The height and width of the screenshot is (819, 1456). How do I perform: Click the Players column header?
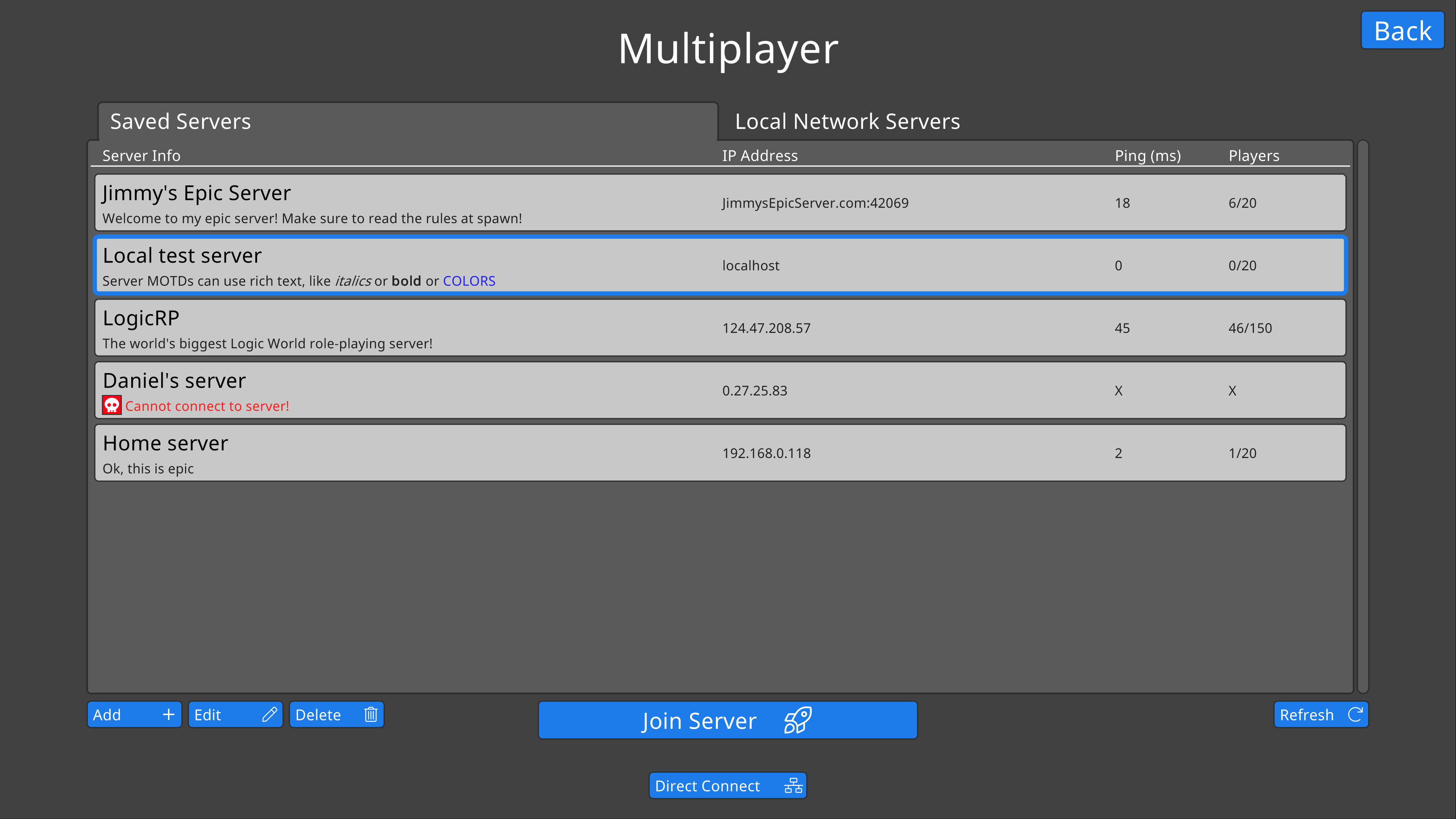click(1254, 155)
